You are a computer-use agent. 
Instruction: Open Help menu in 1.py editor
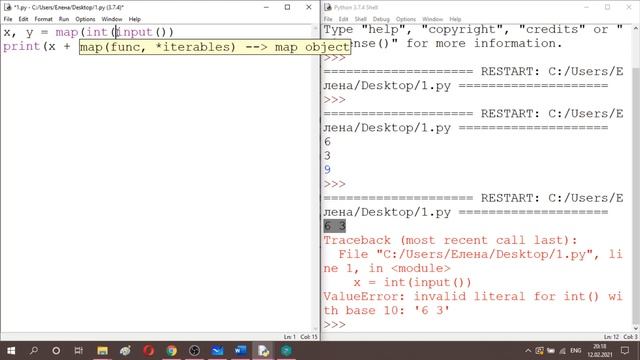point(134,19)
